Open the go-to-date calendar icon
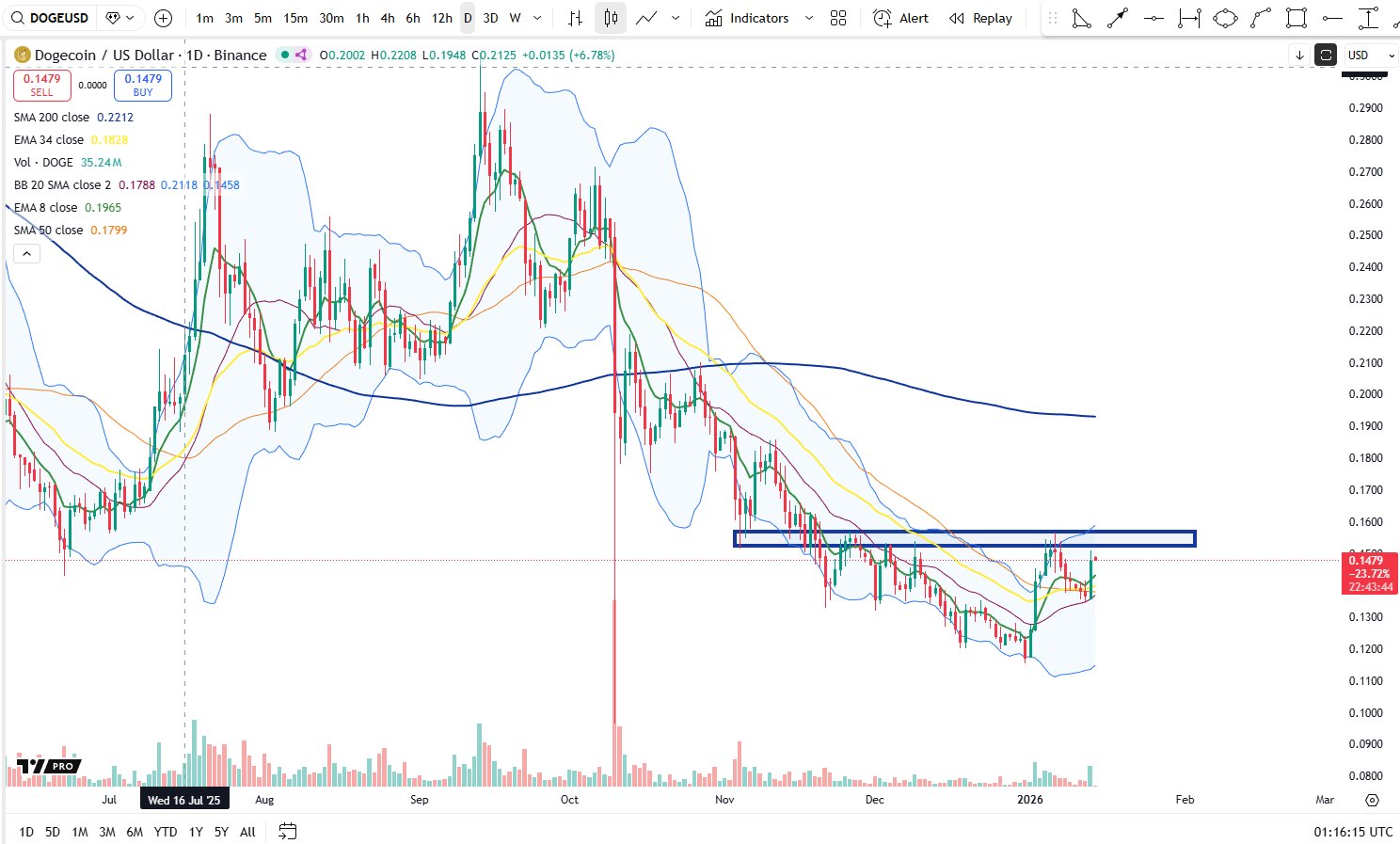The image size is (1400, 844). point(288,832)
